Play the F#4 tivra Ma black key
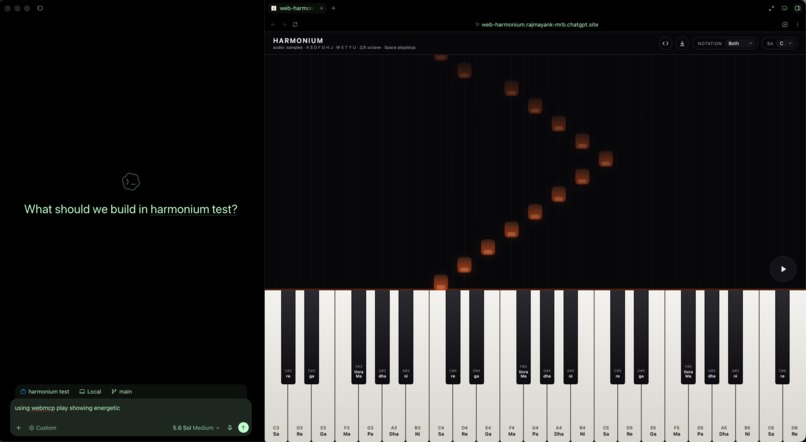 (x=523, y=337)
